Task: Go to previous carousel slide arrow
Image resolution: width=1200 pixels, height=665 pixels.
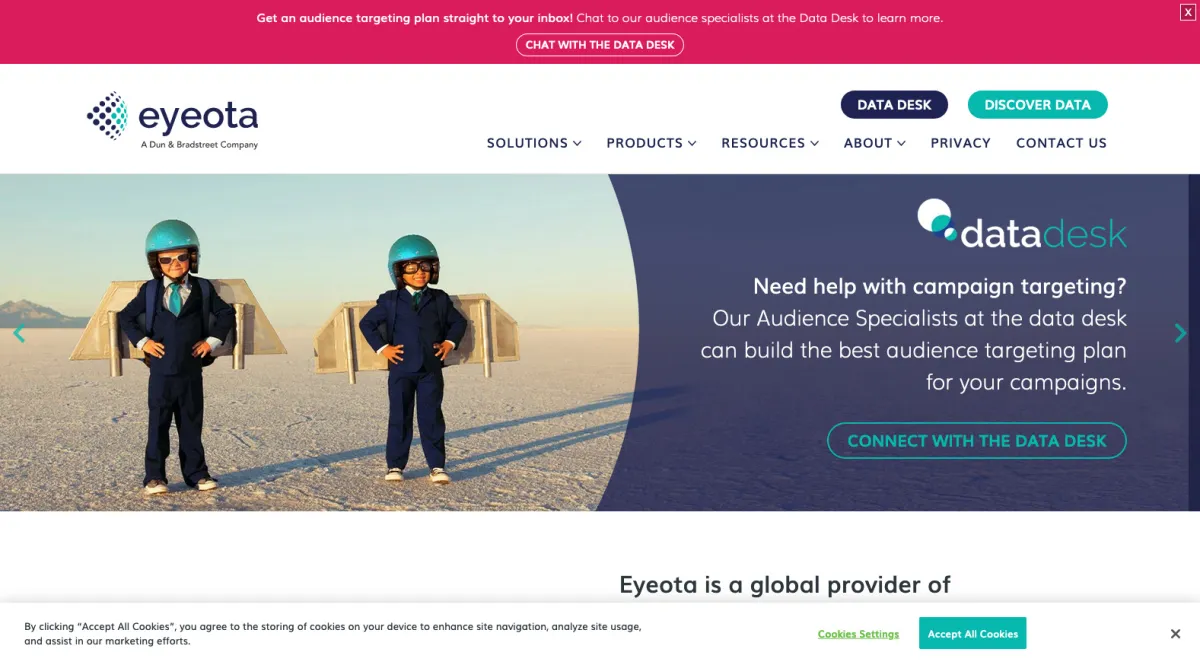Action: click(x=18, y=333)
